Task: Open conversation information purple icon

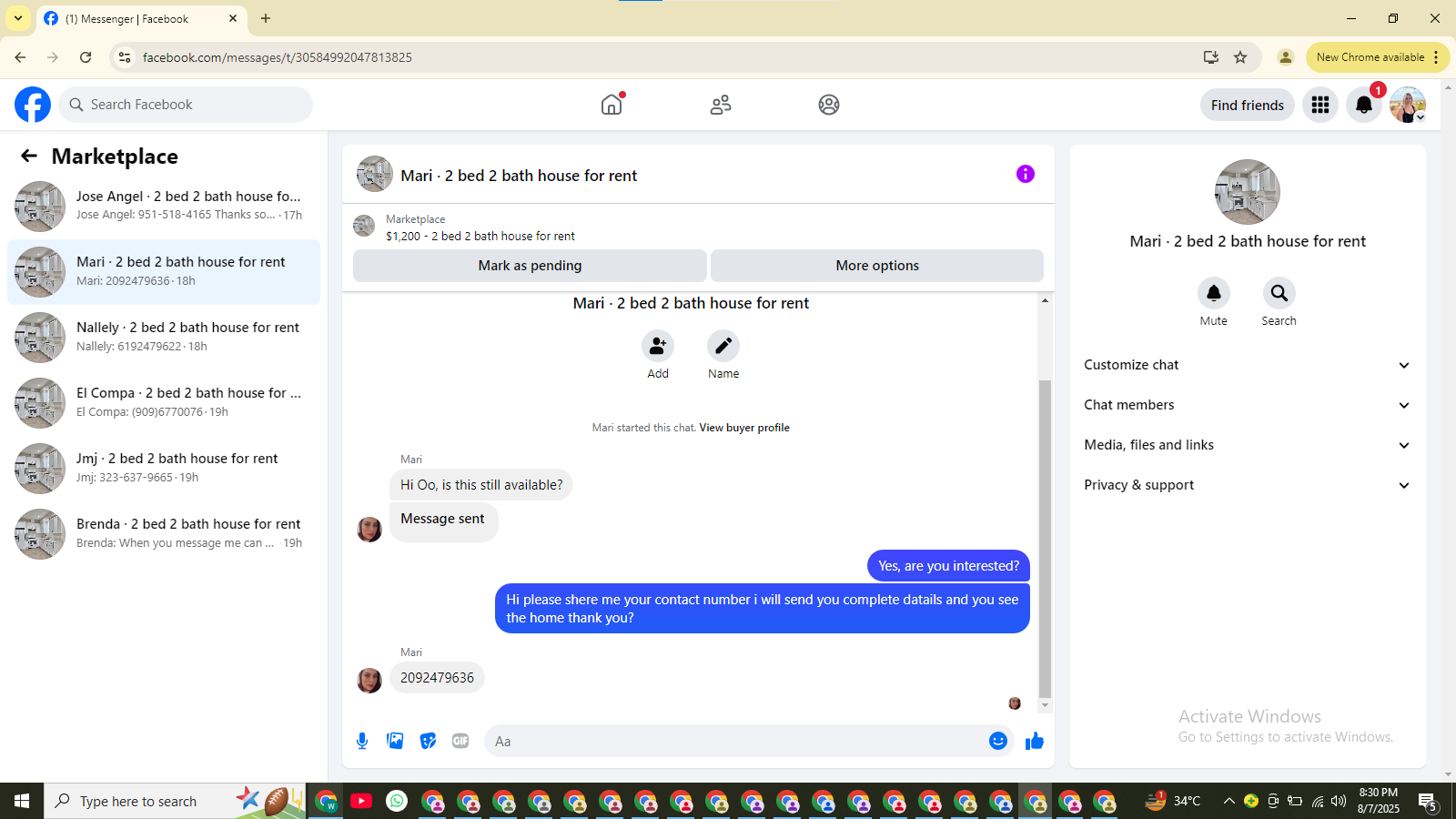Action: [x=1026, y=174]
